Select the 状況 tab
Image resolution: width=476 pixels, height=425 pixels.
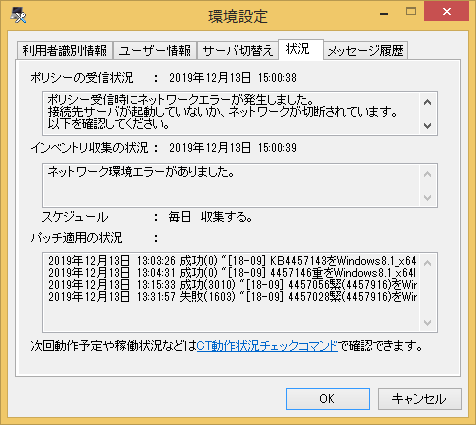(301, 49)
